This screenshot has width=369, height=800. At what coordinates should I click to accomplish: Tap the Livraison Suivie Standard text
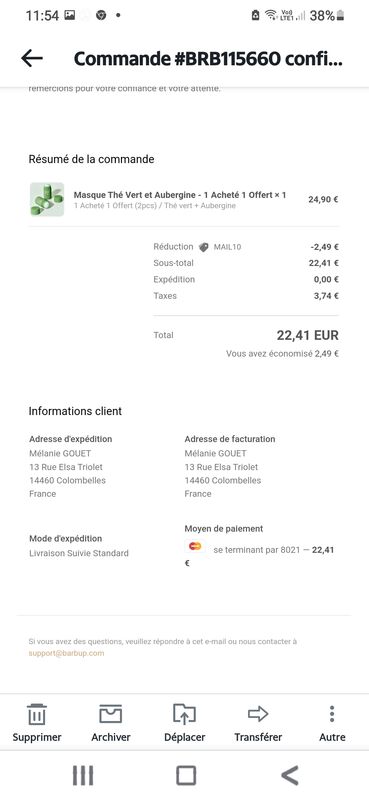(79, 553)
